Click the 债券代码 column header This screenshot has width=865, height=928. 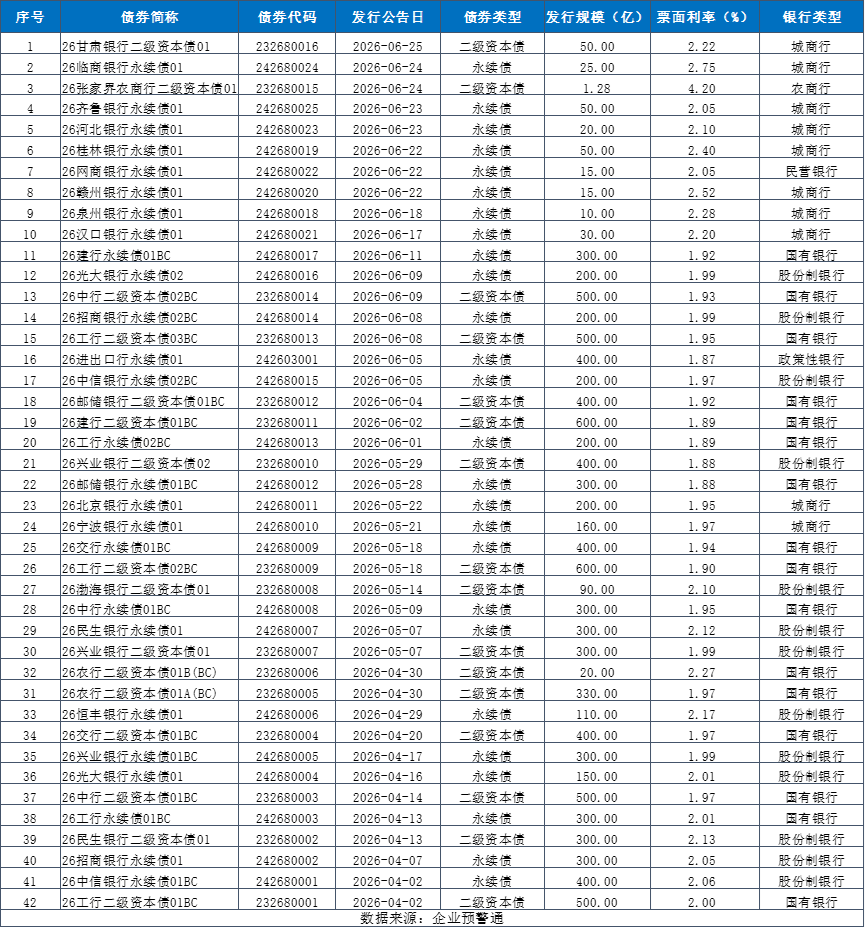point(287,17)
